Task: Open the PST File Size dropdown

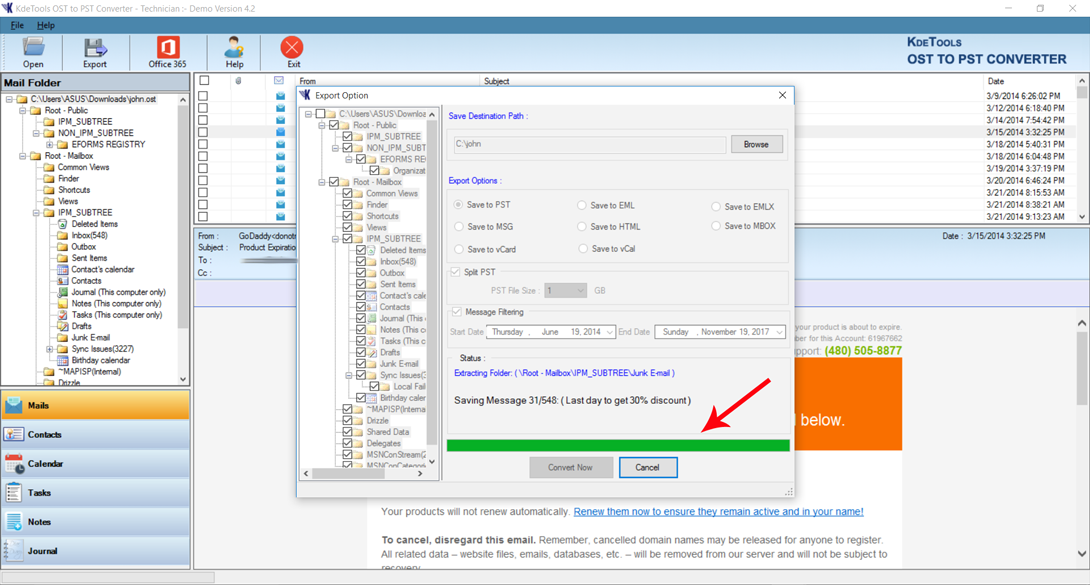Action: (x=578, y=291)
